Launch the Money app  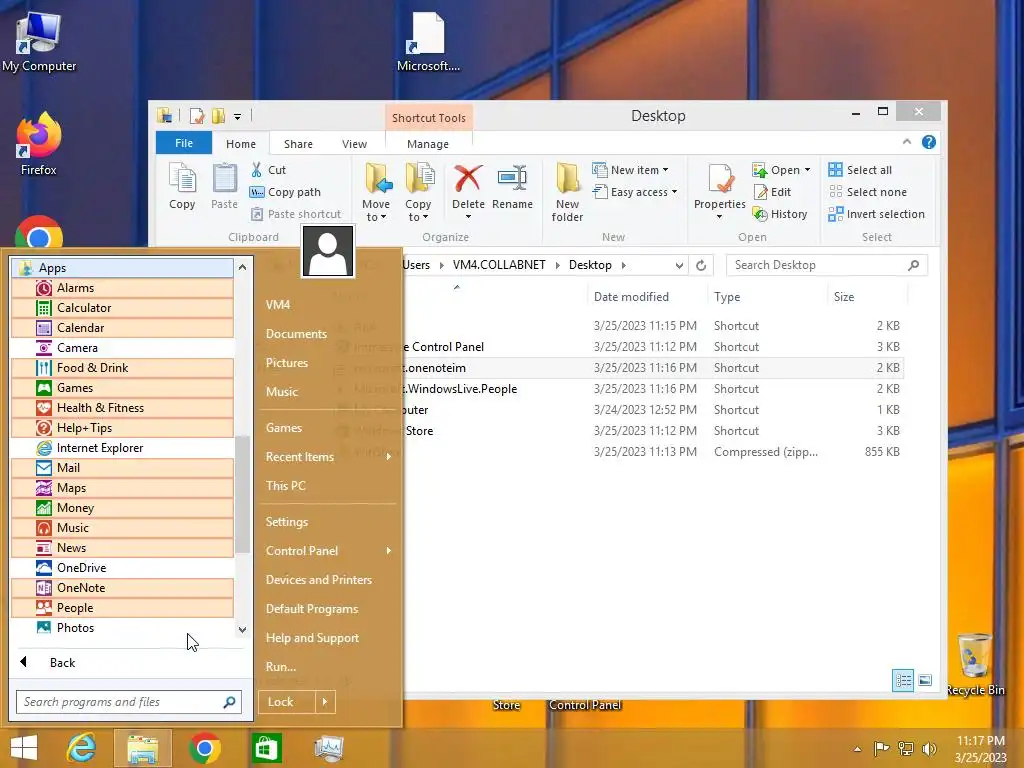pyautogui.click(x=122, y=508)
